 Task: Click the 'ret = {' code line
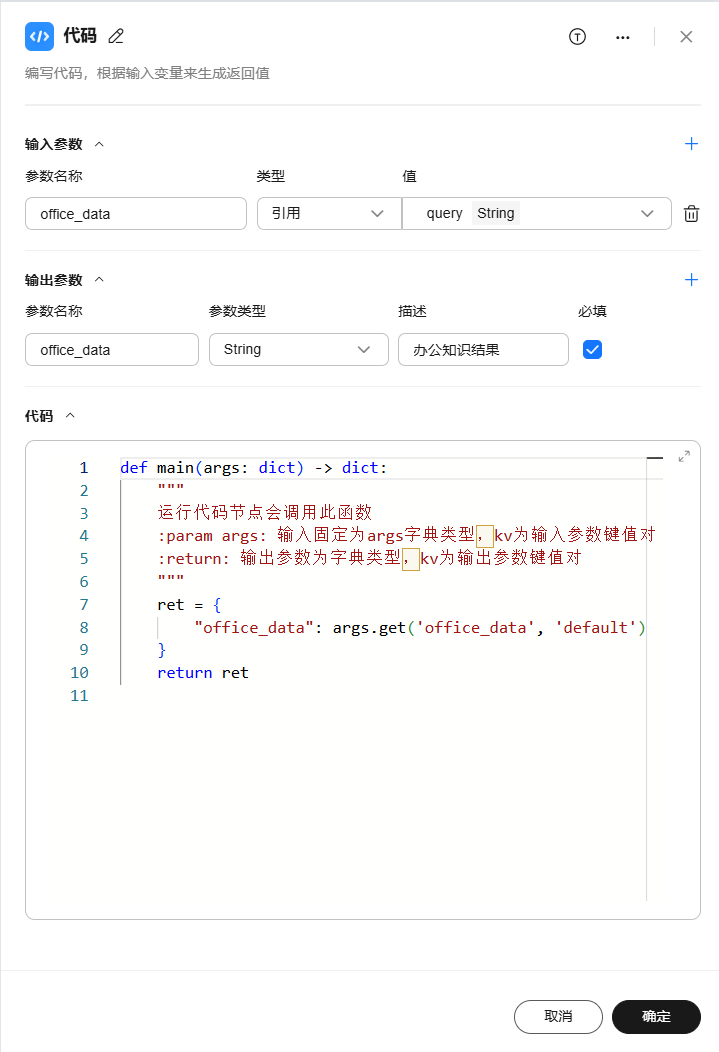pyautogui.click(x=189, y=605)
